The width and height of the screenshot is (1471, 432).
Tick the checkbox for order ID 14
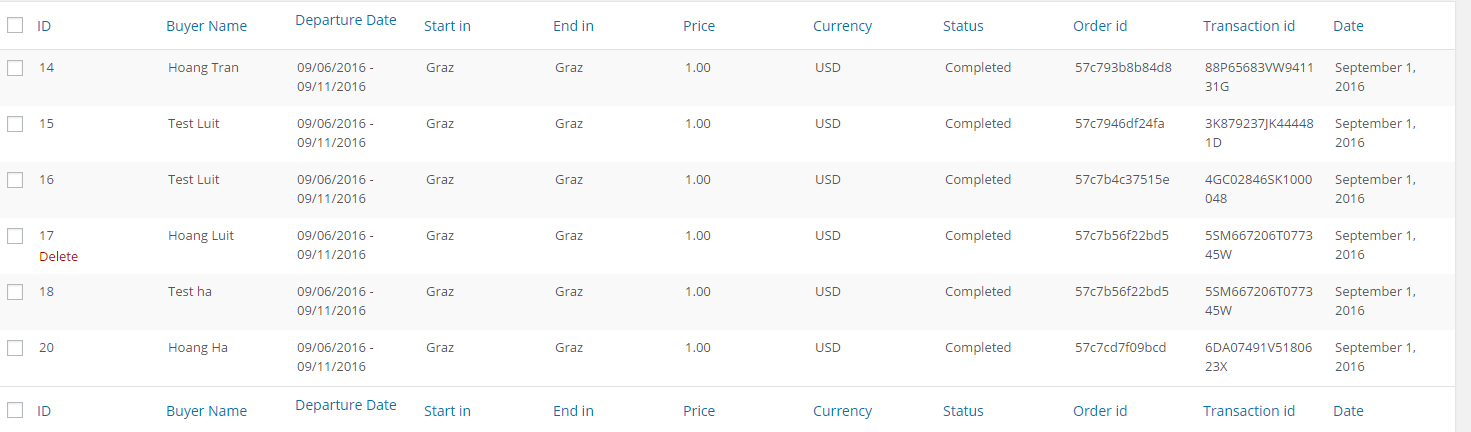coord(15,68)
